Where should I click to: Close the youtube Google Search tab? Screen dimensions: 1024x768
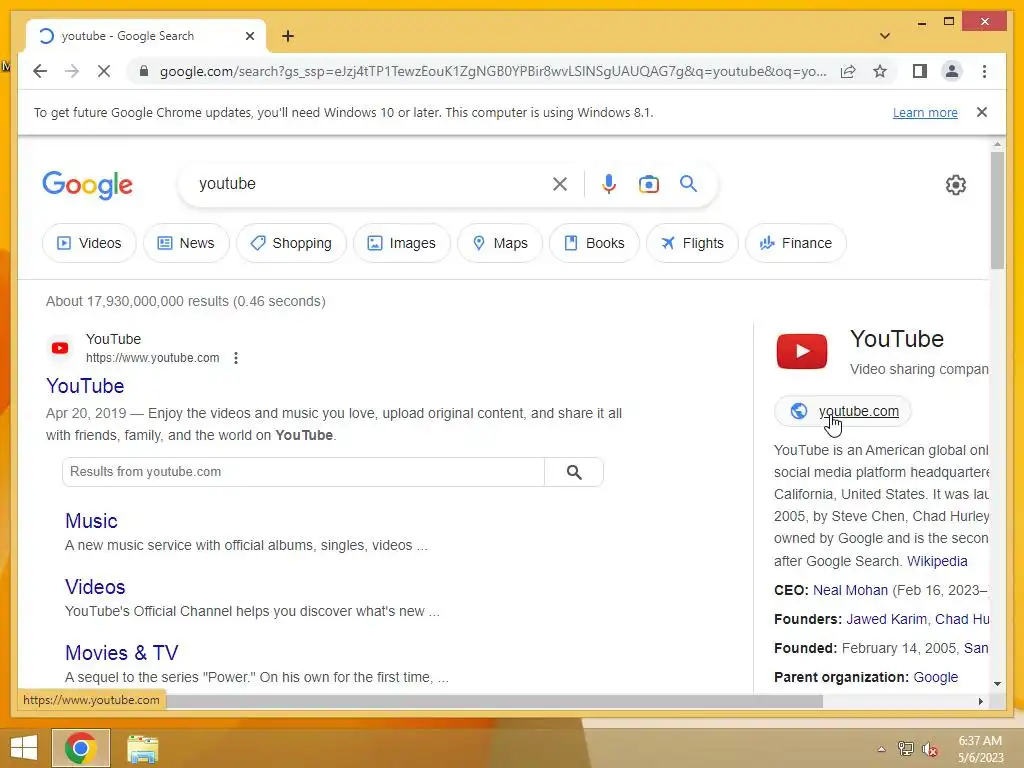pyautogui.click(x=249, y=36)
